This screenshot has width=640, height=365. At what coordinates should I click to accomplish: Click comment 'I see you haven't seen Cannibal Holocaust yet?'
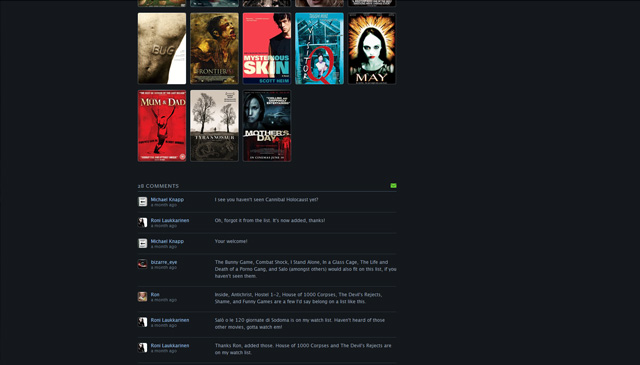click(267, 200)
